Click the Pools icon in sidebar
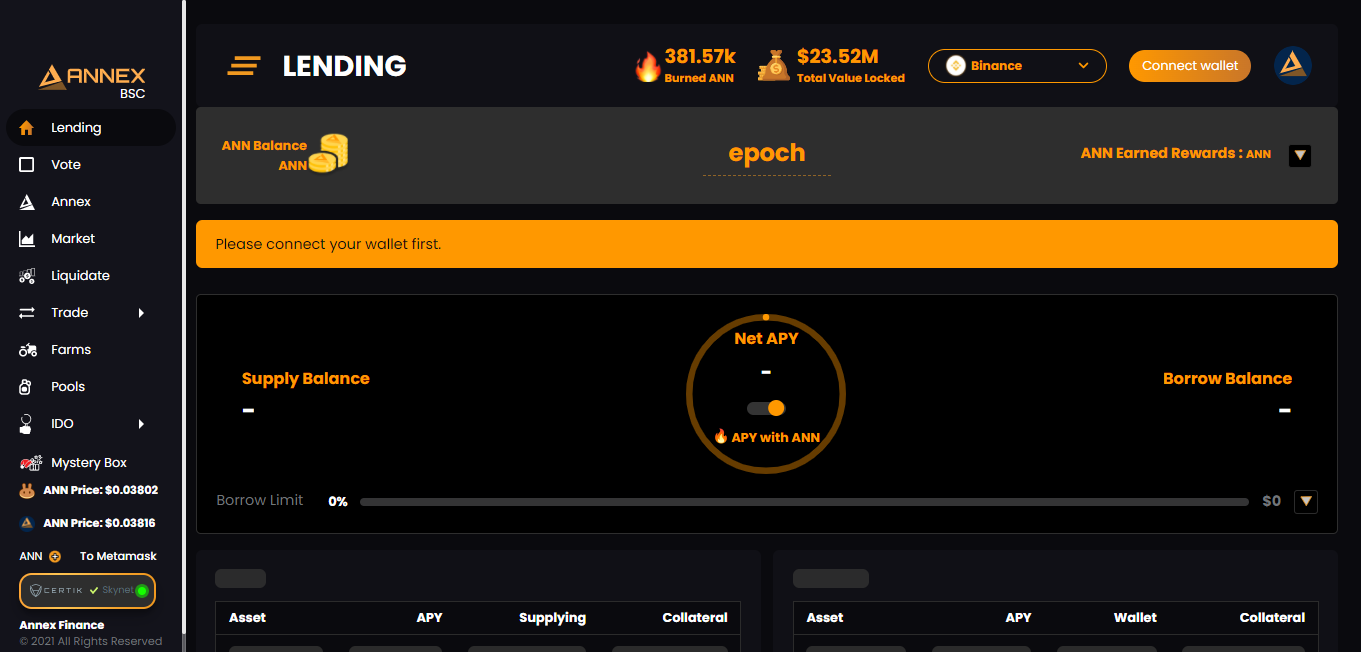Screen dimensions: 1361x652 28,387
